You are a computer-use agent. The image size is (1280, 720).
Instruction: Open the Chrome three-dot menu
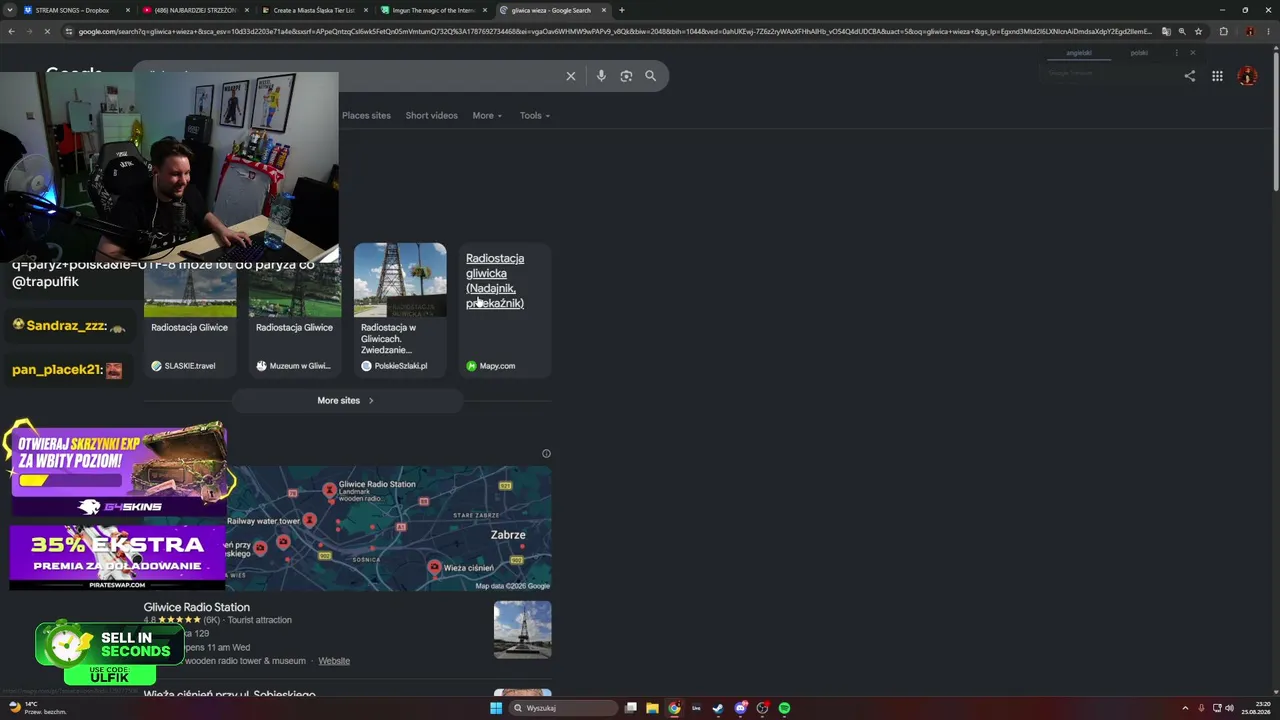point(1268,31)
